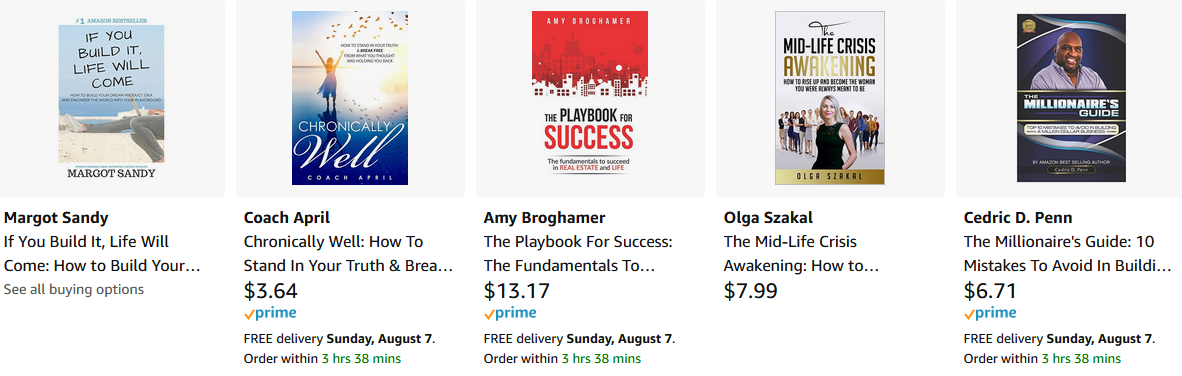Click the author name Olga Szakal
The height and width of the screenshot is (376, 1182).
click(769, 219)
